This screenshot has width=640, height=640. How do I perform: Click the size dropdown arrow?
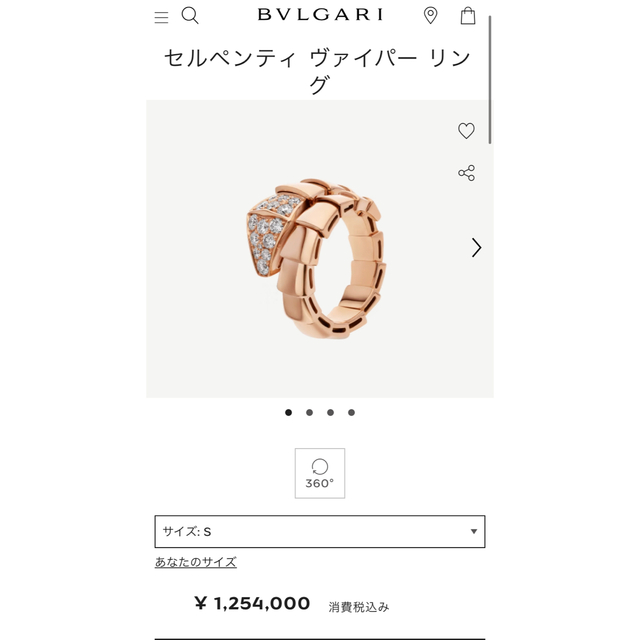[x=473, y=531]
